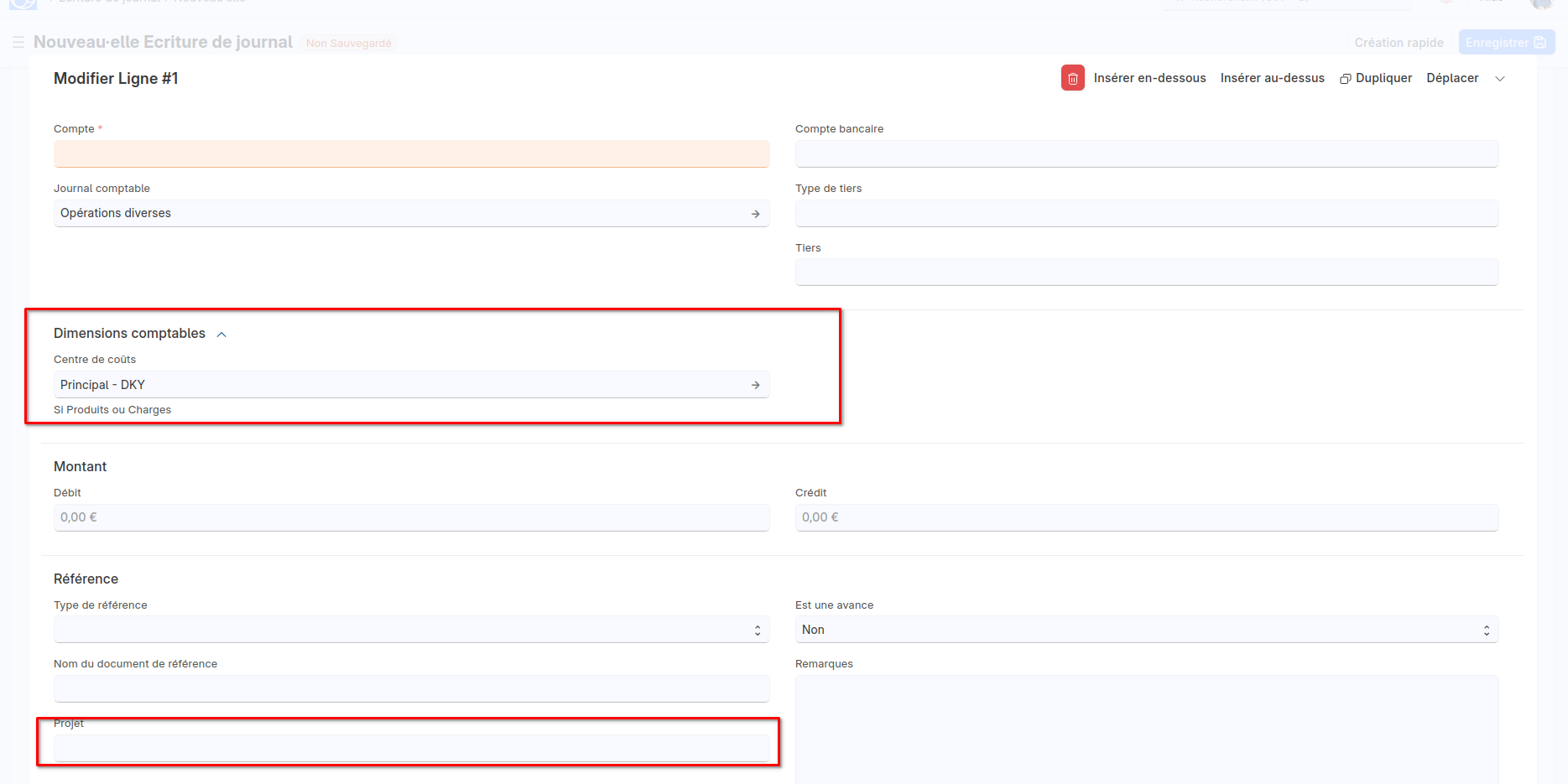Click the Projet input field
Viewport: 1568px width, 784px height.
pos(411,748)
